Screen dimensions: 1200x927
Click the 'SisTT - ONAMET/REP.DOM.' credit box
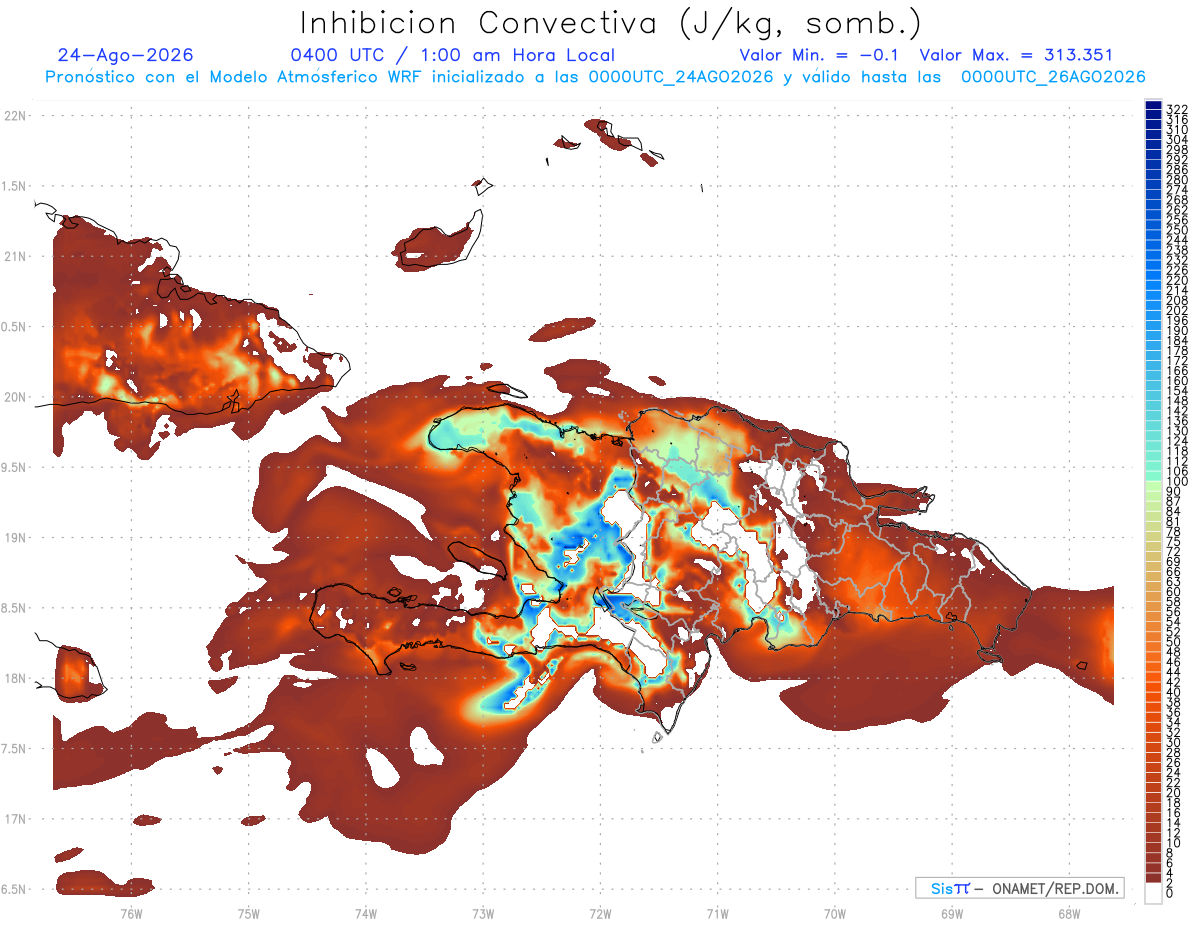click(x=1019, y=888)
